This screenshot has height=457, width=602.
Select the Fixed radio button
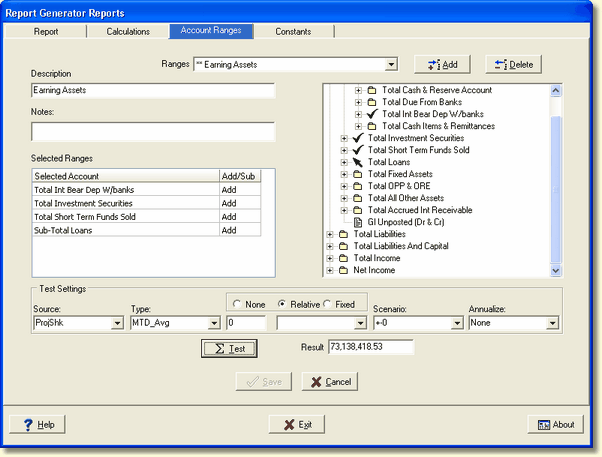(x=327, y=304)
